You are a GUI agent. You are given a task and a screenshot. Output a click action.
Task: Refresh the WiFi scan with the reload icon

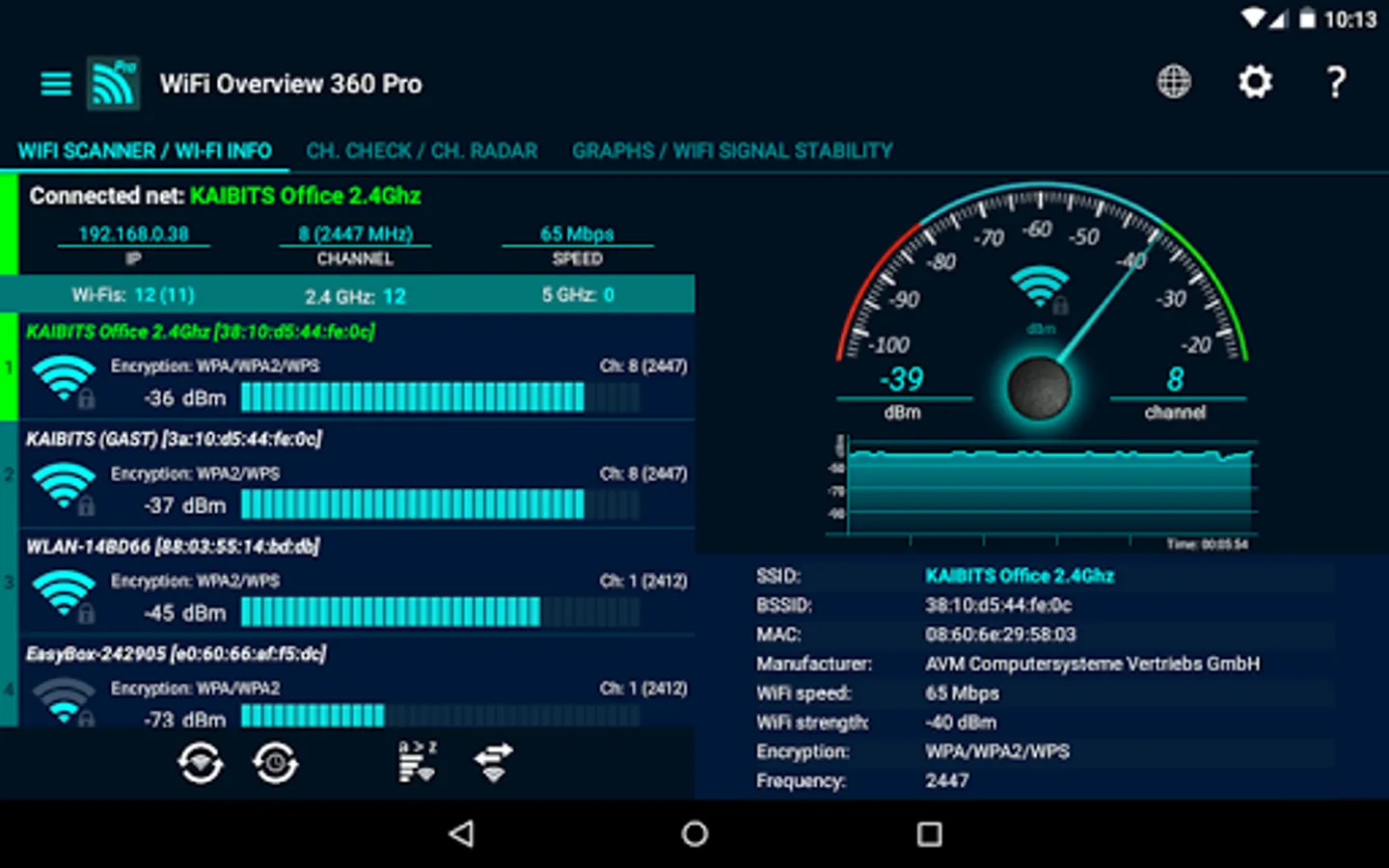pyautogui.click(x=200, y=764)
